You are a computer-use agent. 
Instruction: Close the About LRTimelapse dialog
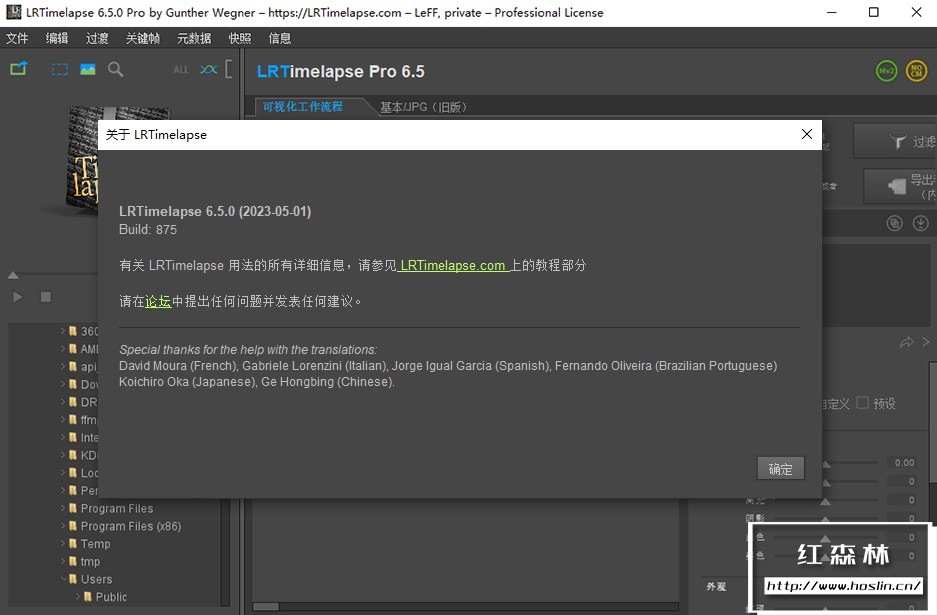[x=806, y=134]
